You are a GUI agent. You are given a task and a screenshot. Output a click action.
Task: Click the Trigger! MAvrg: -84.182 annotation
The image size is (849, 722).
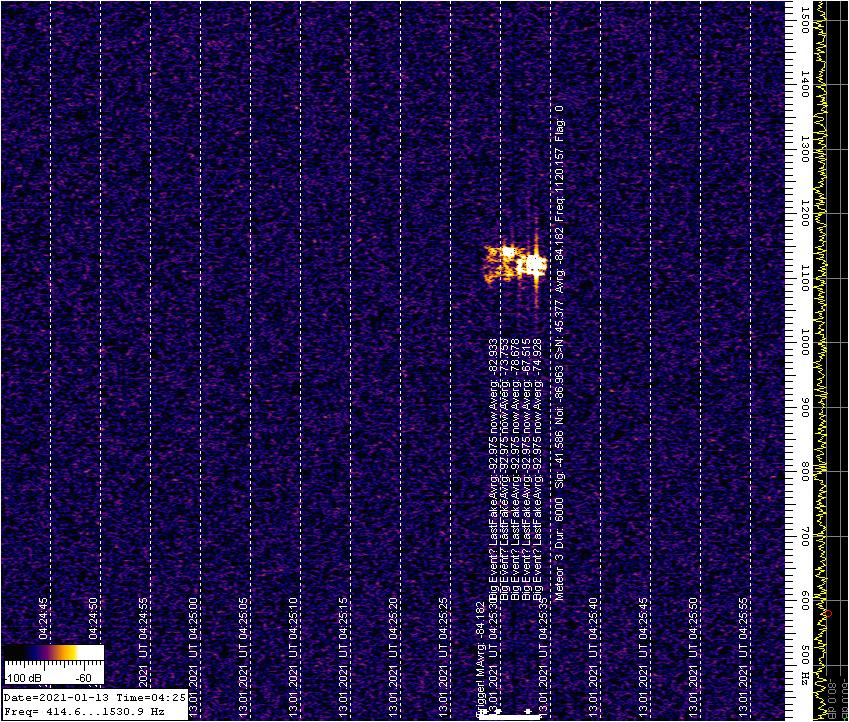(479, 659)
